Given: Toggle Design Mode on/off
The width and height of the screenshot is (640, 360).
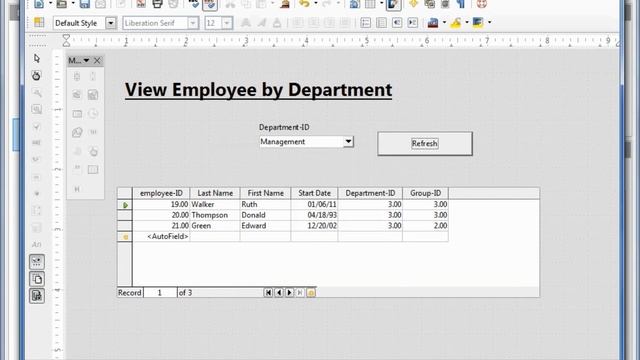Looking at the screenshot, I should point(37,75).
